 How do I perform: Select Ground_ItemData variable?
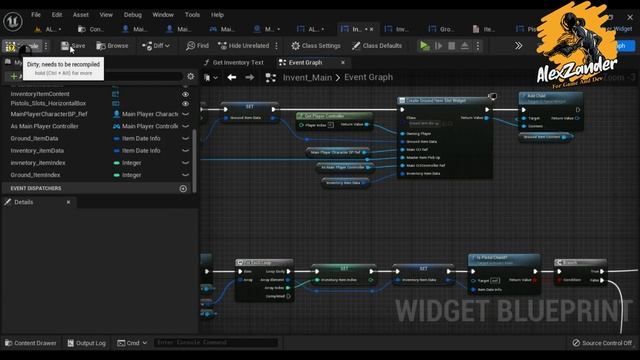tap(34, 138)
